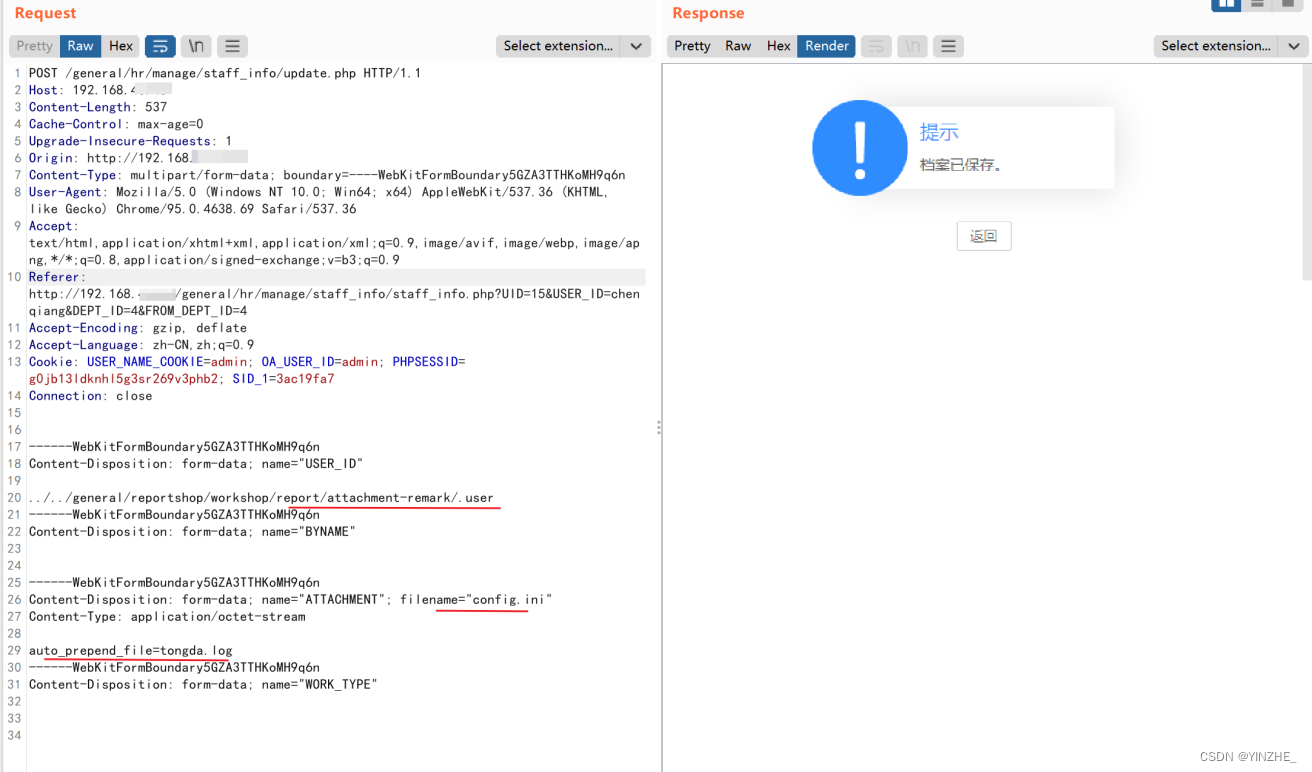Click the Request extension dropdown chevron
Viewport: 1312px width, 772px height.
pos(636,46)
